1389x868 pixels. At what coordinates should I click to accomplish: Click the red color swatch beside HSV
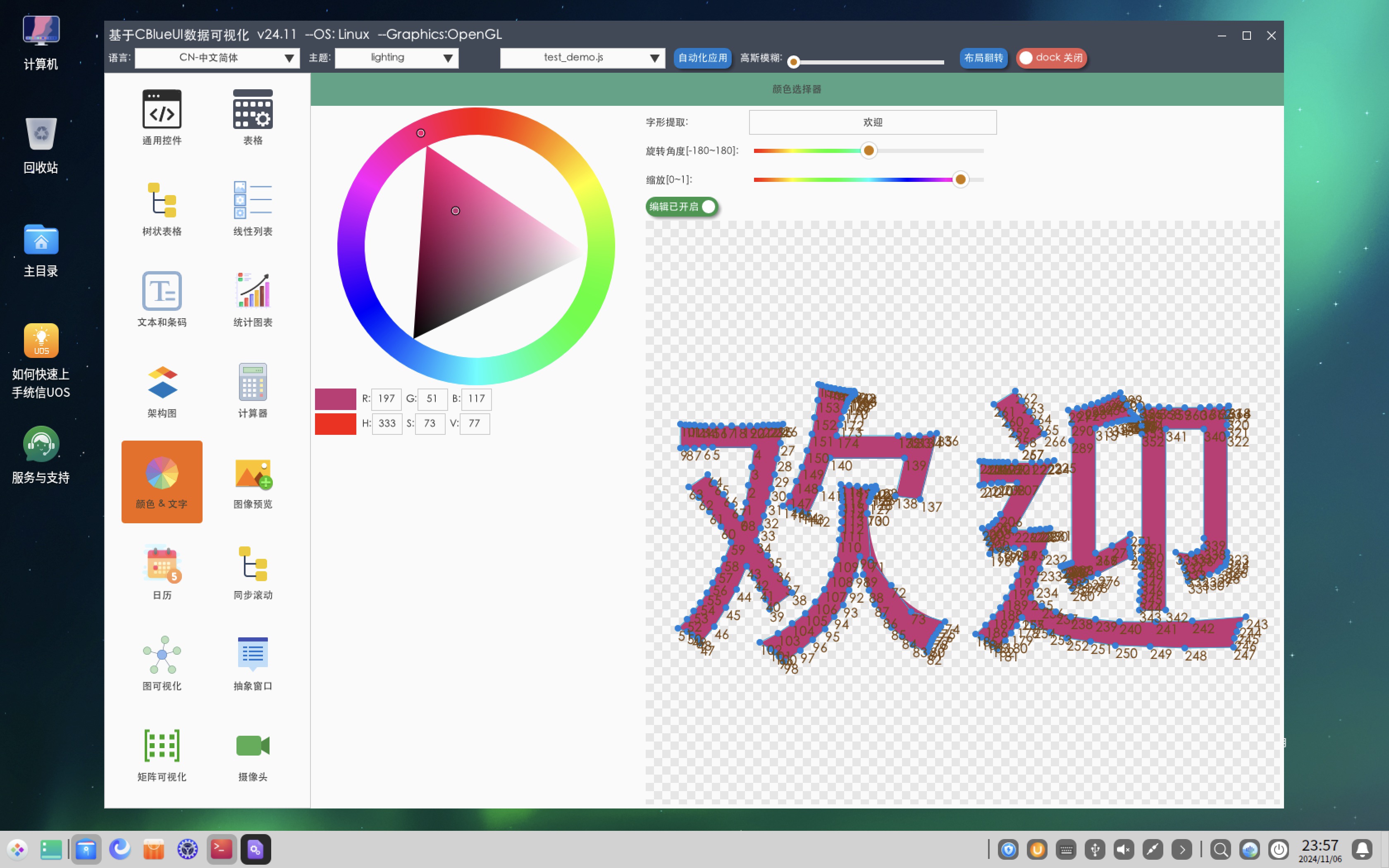[335, 424]
